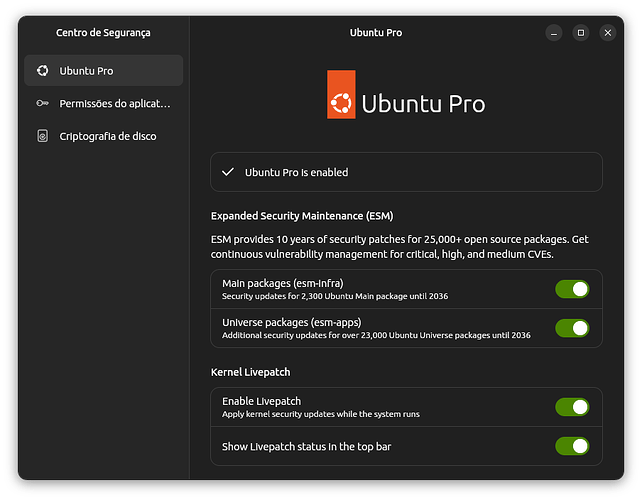Click 'Universe packages (esm-apps)' row label
The width and height of the screenshot is (642, 500).
(x=292, y=322)
